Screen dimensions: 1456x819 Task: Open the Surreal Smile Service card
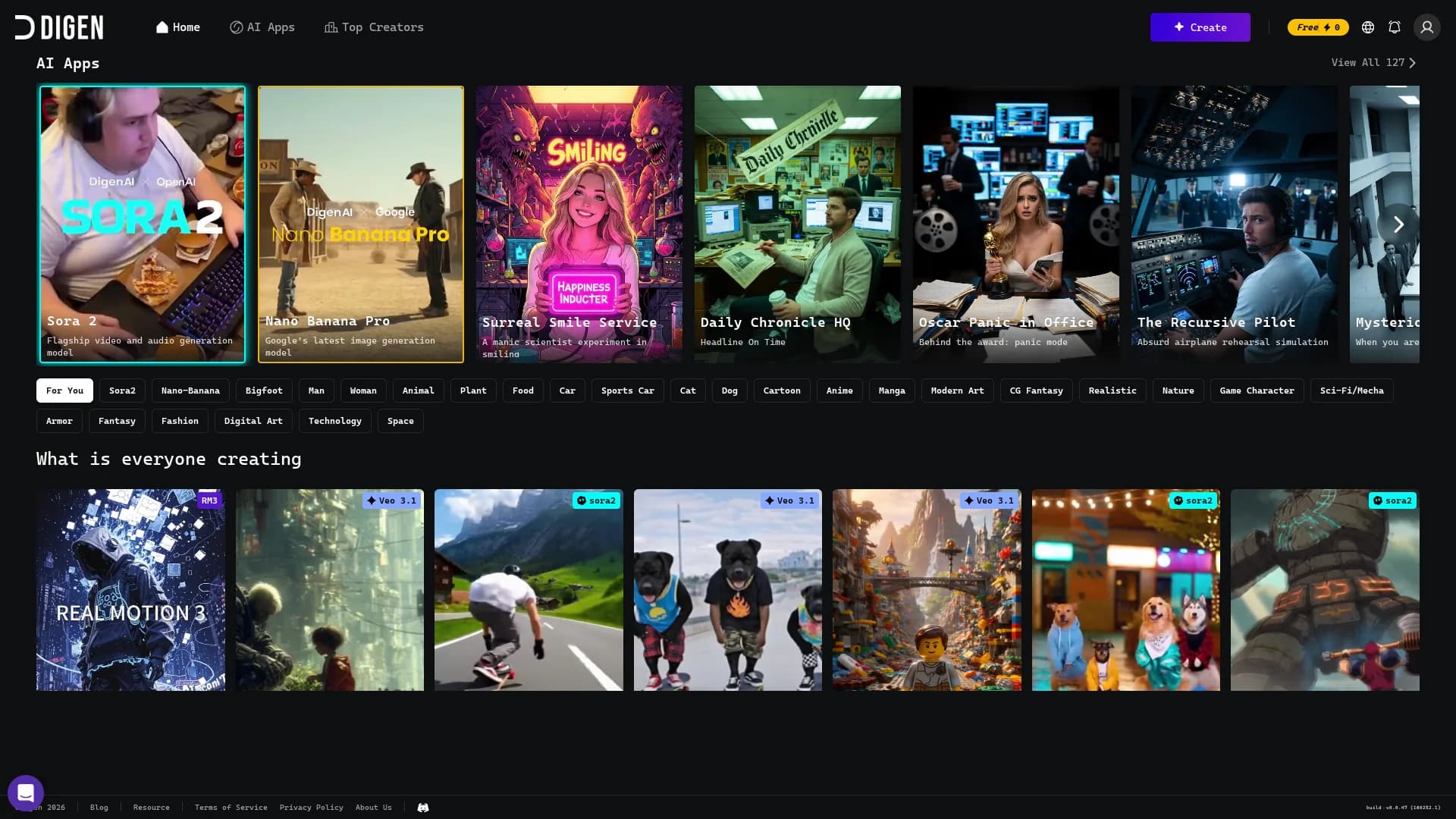pyautogui.click(x=579, y=224)
